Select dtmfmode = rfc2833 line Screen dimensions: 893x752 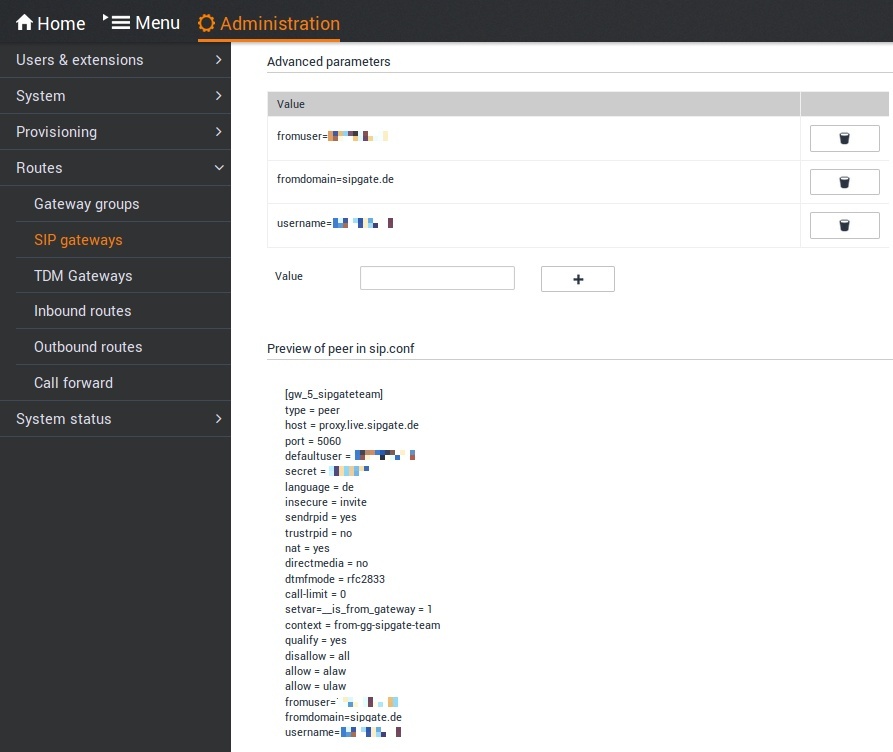coord(335,579)
